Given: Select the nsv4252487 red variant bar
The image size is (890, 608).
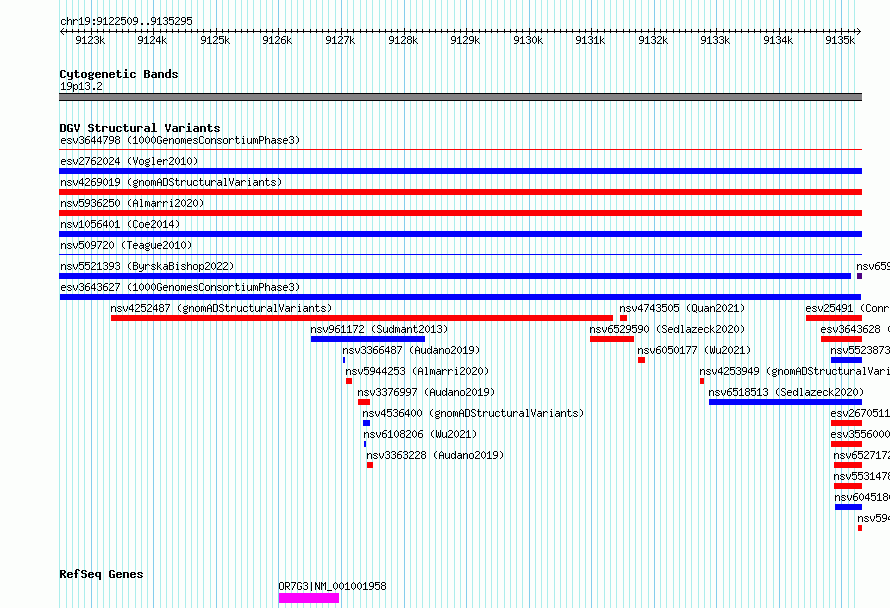Looking at the screenshot, I should pos(362,318).
